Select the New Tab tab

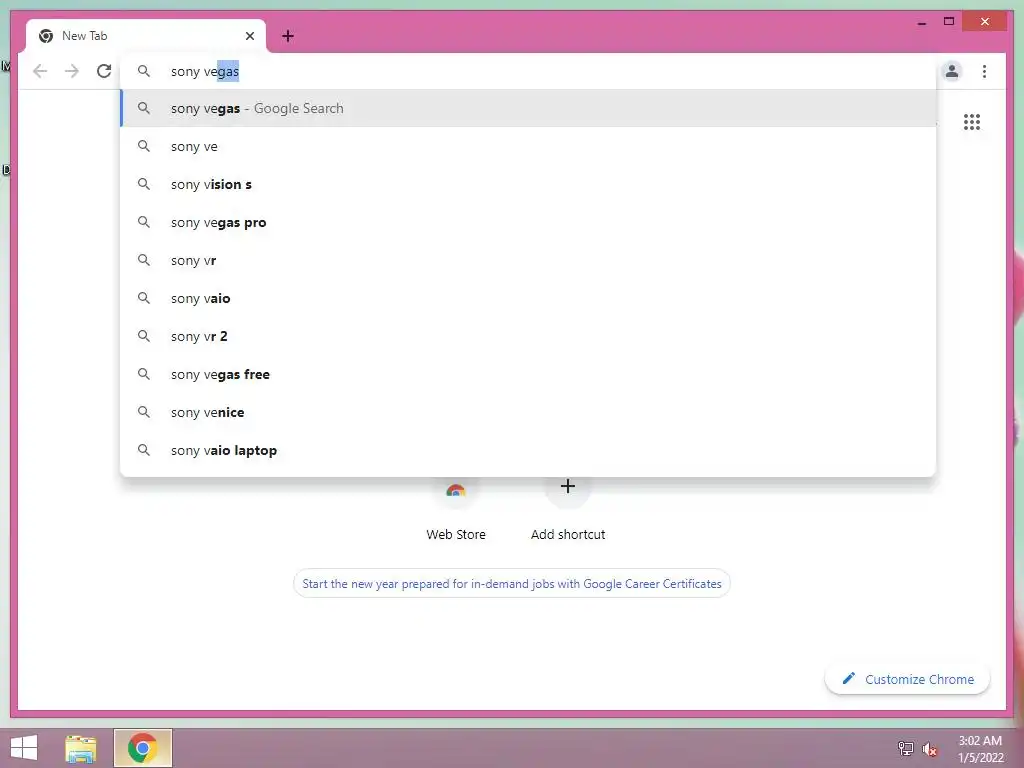click(x=146, y=36)
